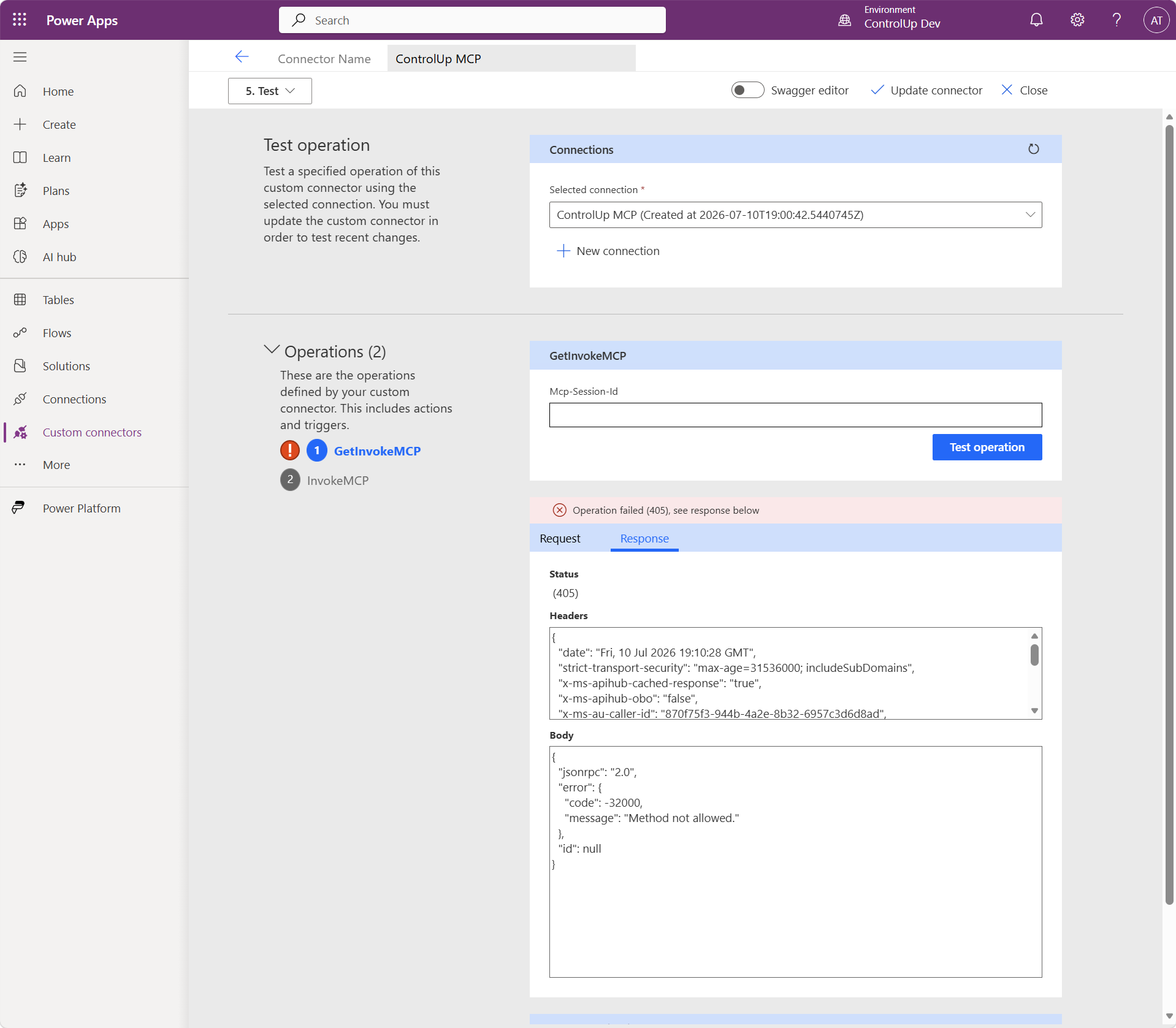
Task: Select the InvokeMCP operation
Action: [338, 480]
